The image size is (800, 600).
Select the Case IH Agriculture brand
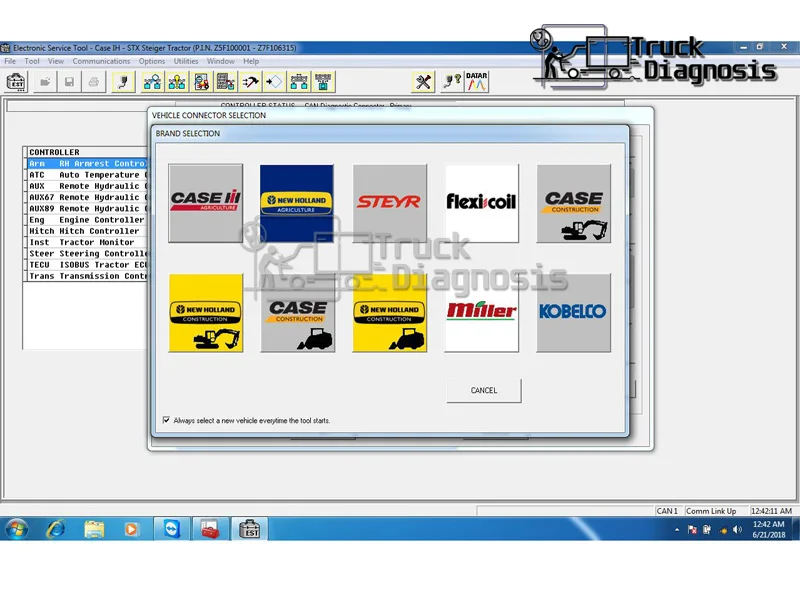tap(206, 203)
